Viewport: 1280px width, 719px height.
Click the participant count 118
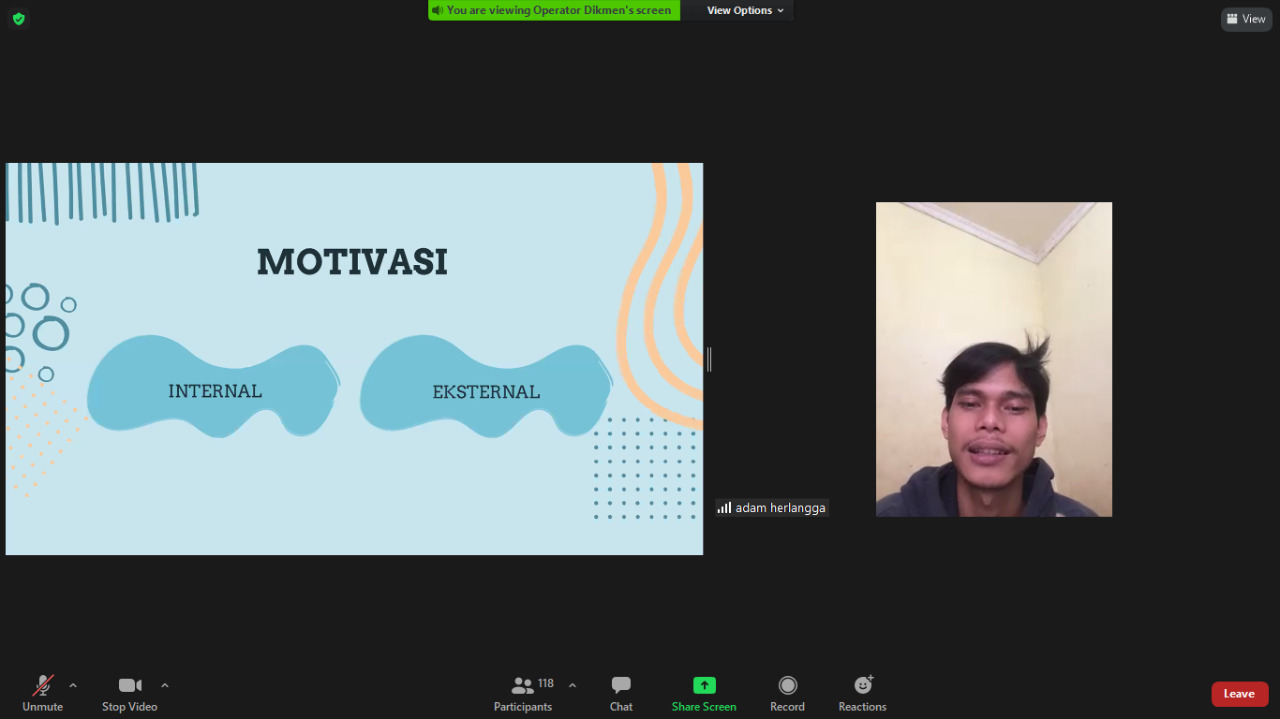tap(546, 683)
